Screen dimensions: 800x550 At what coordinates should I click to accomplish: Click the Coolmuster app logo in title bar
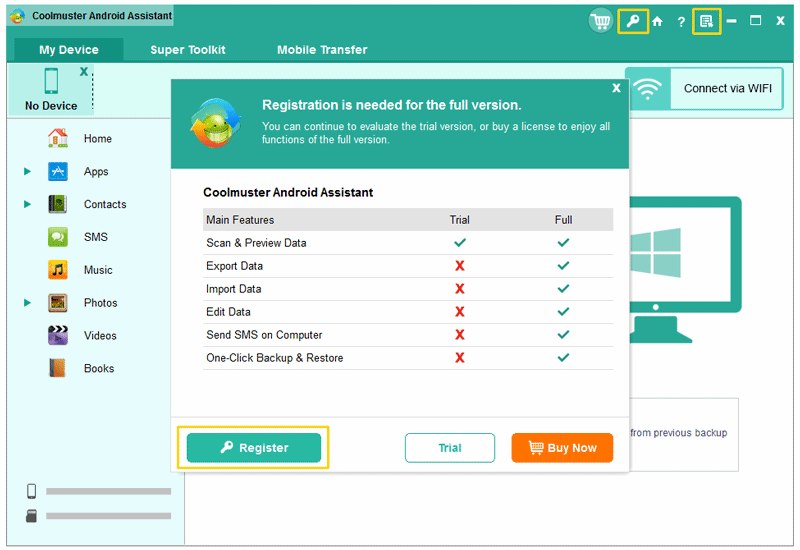17,16
